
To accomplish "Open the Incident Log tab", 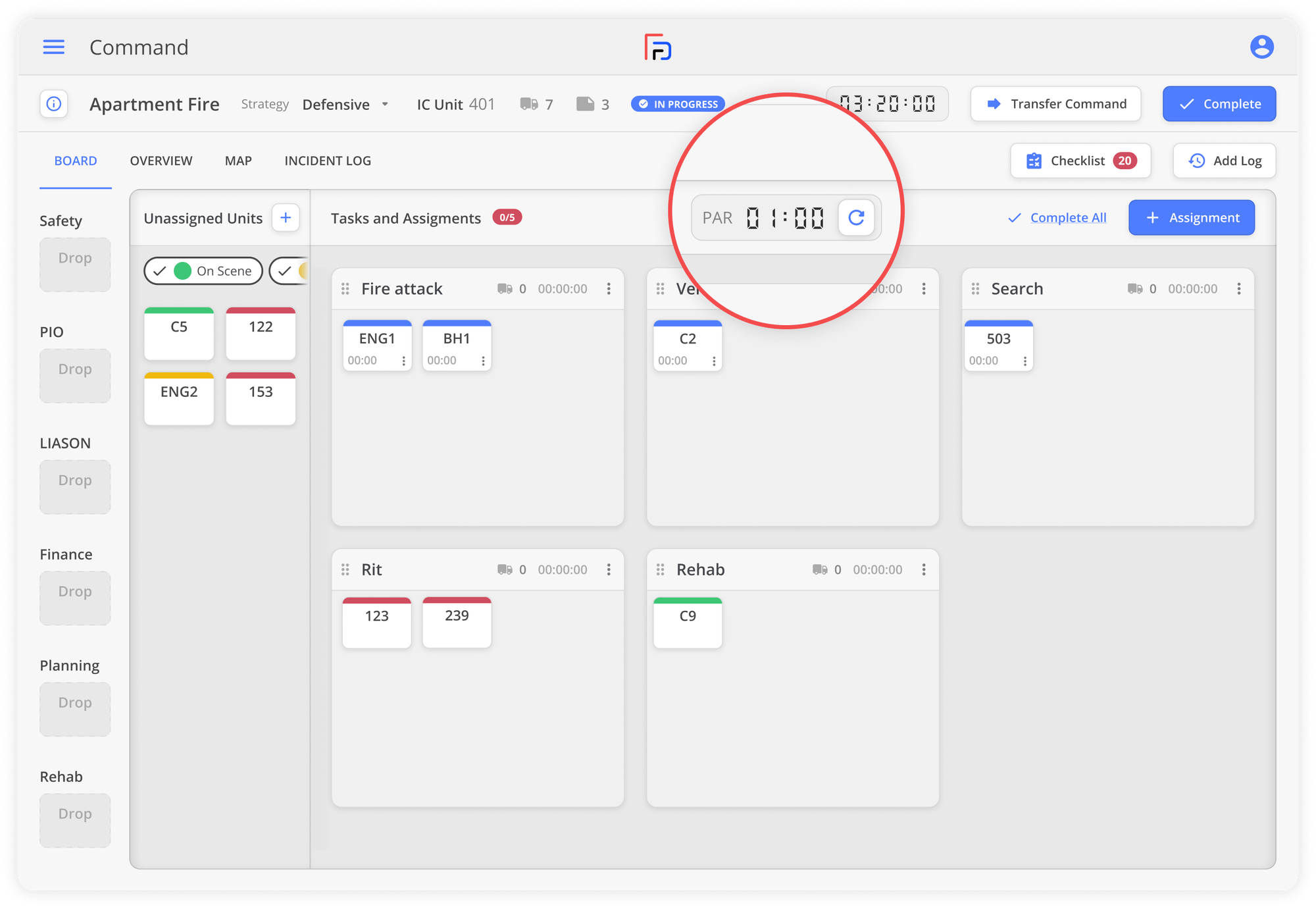I will pos(328,161).
